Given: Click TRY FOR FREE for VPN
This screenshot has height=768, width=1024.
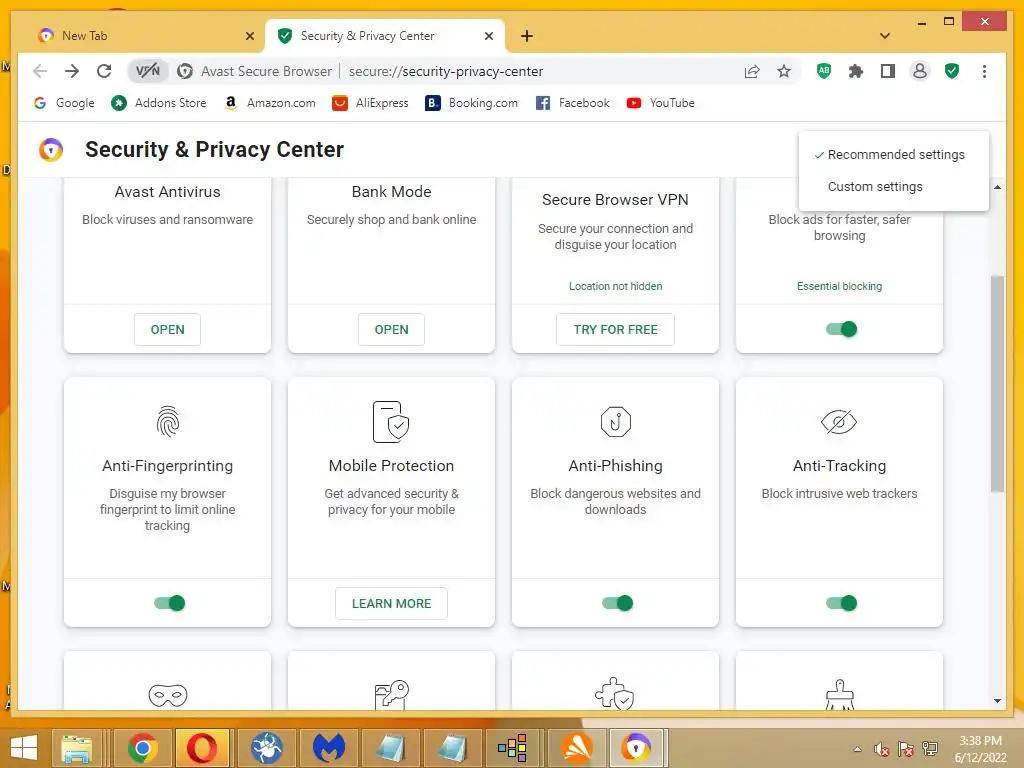Looking at the screenshot, I should tap(615, 330).
